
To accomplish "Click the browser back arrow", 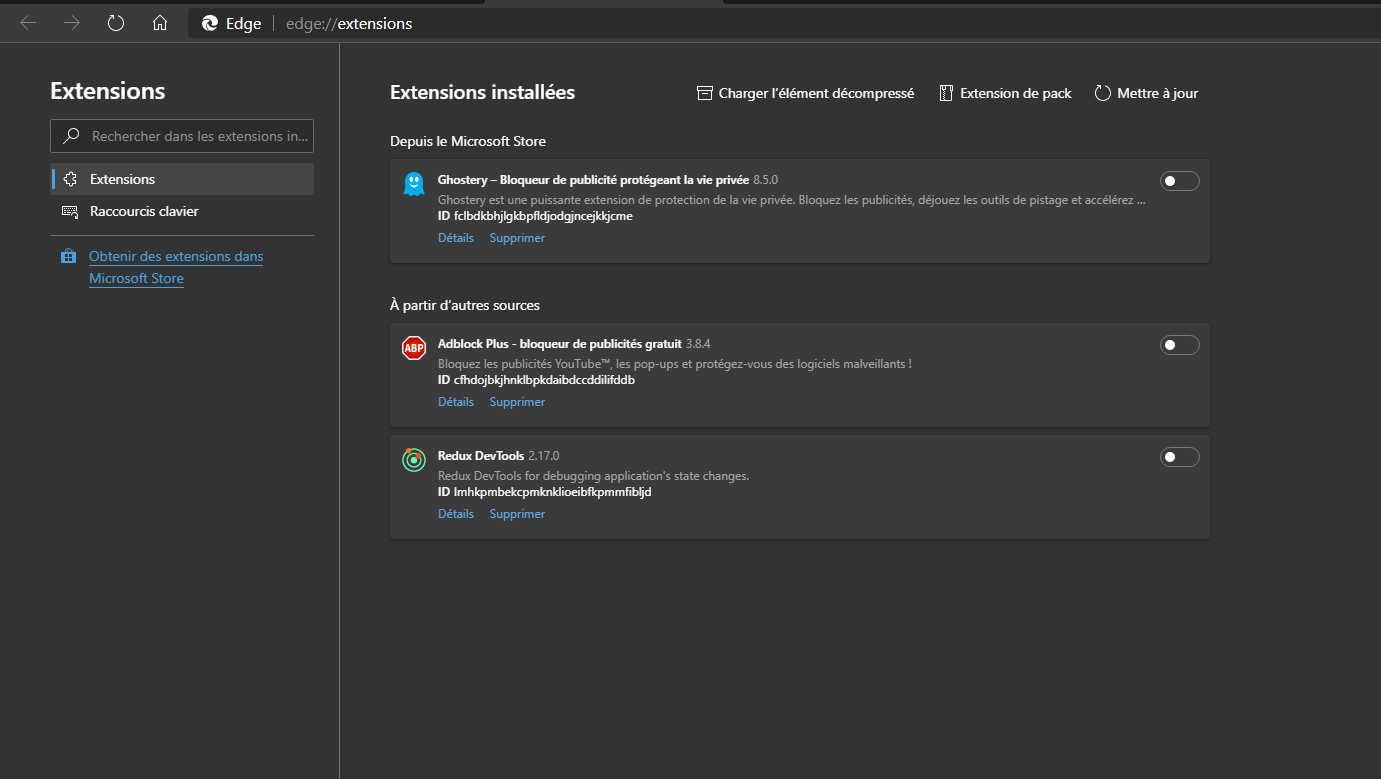I will click(x=28, y=23).
